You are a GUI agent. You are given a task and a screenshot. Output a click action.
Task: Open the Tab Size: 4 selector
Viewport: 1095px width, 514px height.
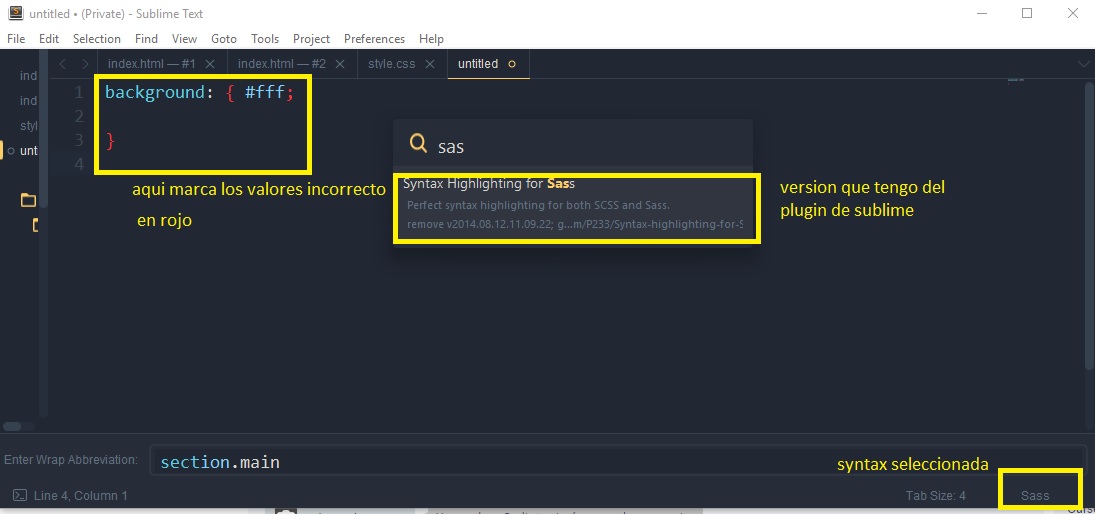[x=936, y=496]
